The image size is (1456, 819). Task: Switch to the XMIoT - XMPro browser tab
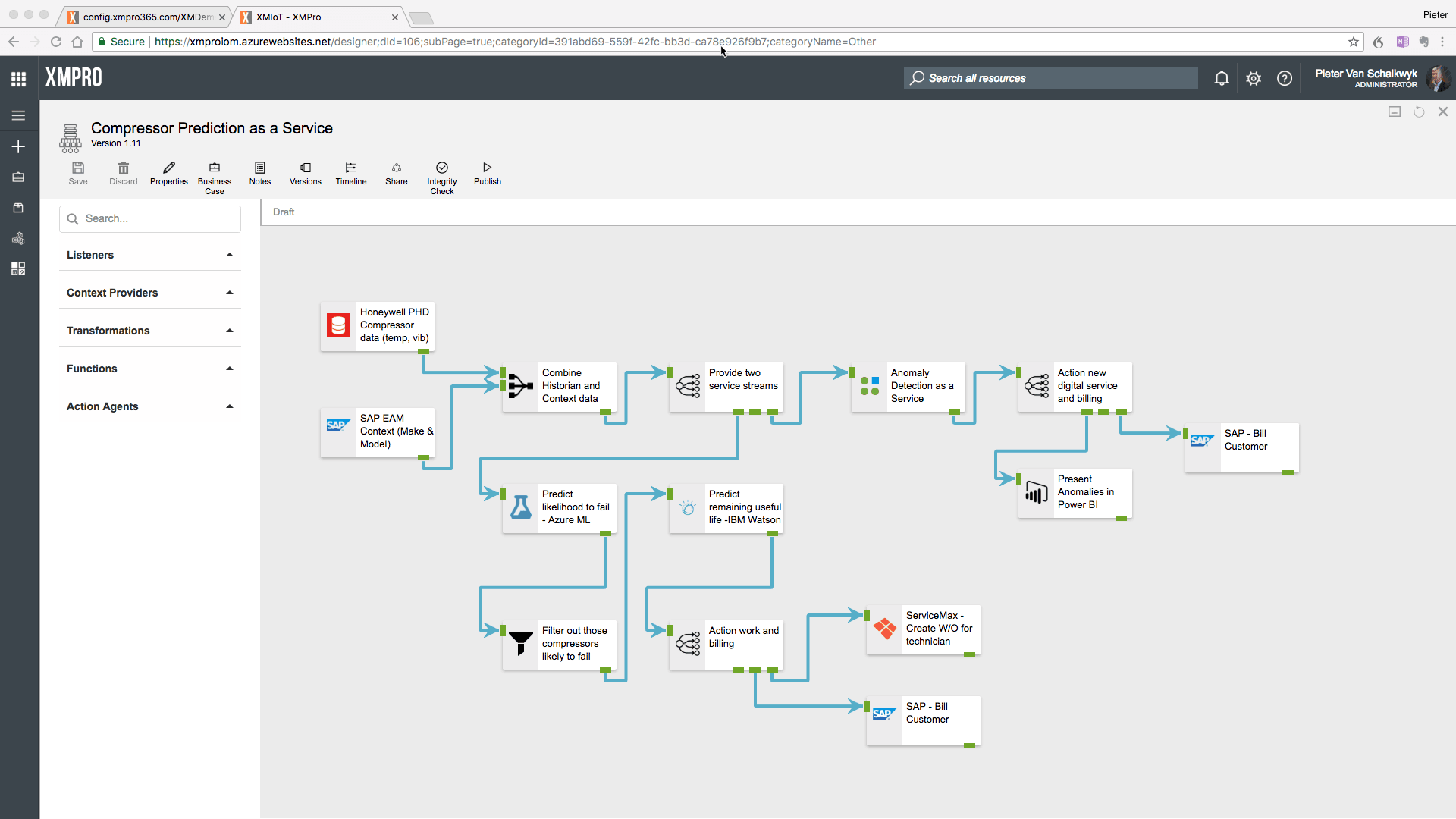click(303, 17)
